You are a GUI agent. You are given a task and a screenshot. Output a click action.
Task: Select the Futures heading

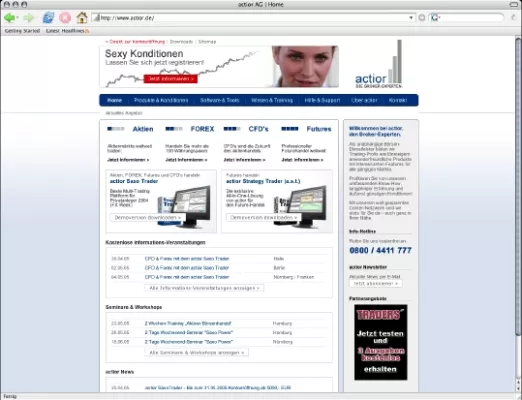319,129
